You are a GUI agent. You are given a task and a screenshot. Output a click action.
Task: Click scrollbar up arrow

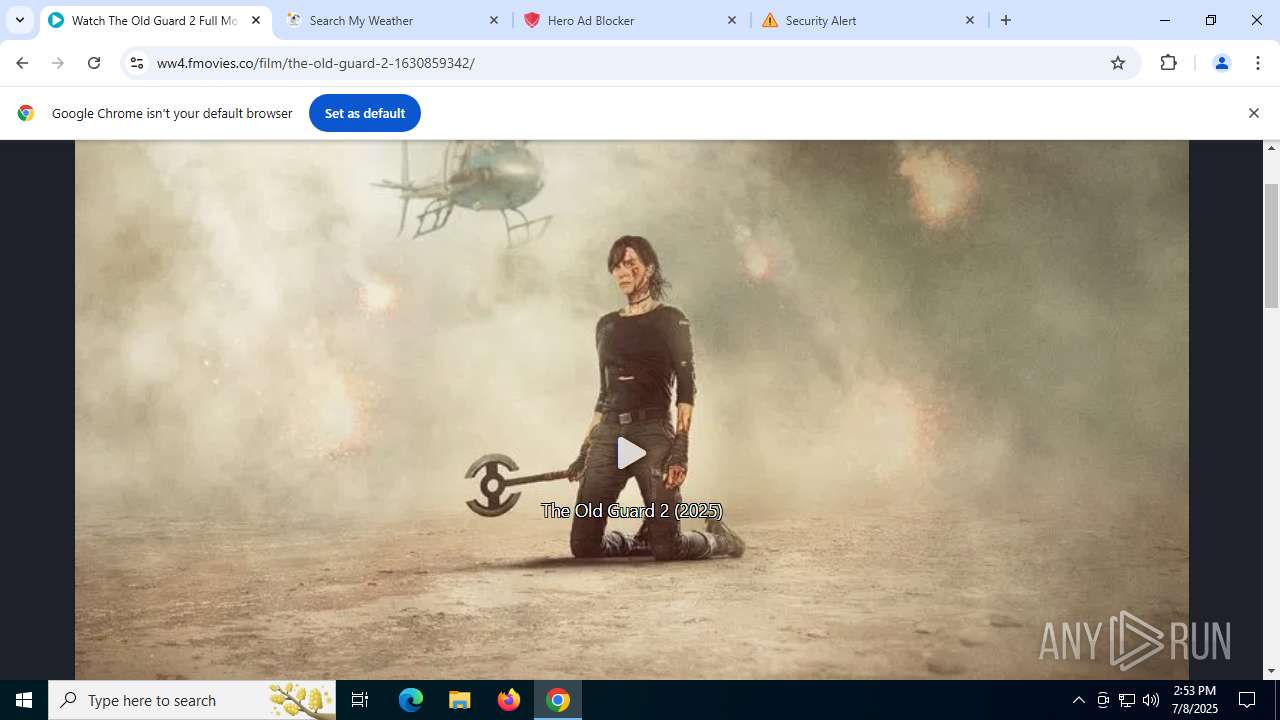[1272, 148]
